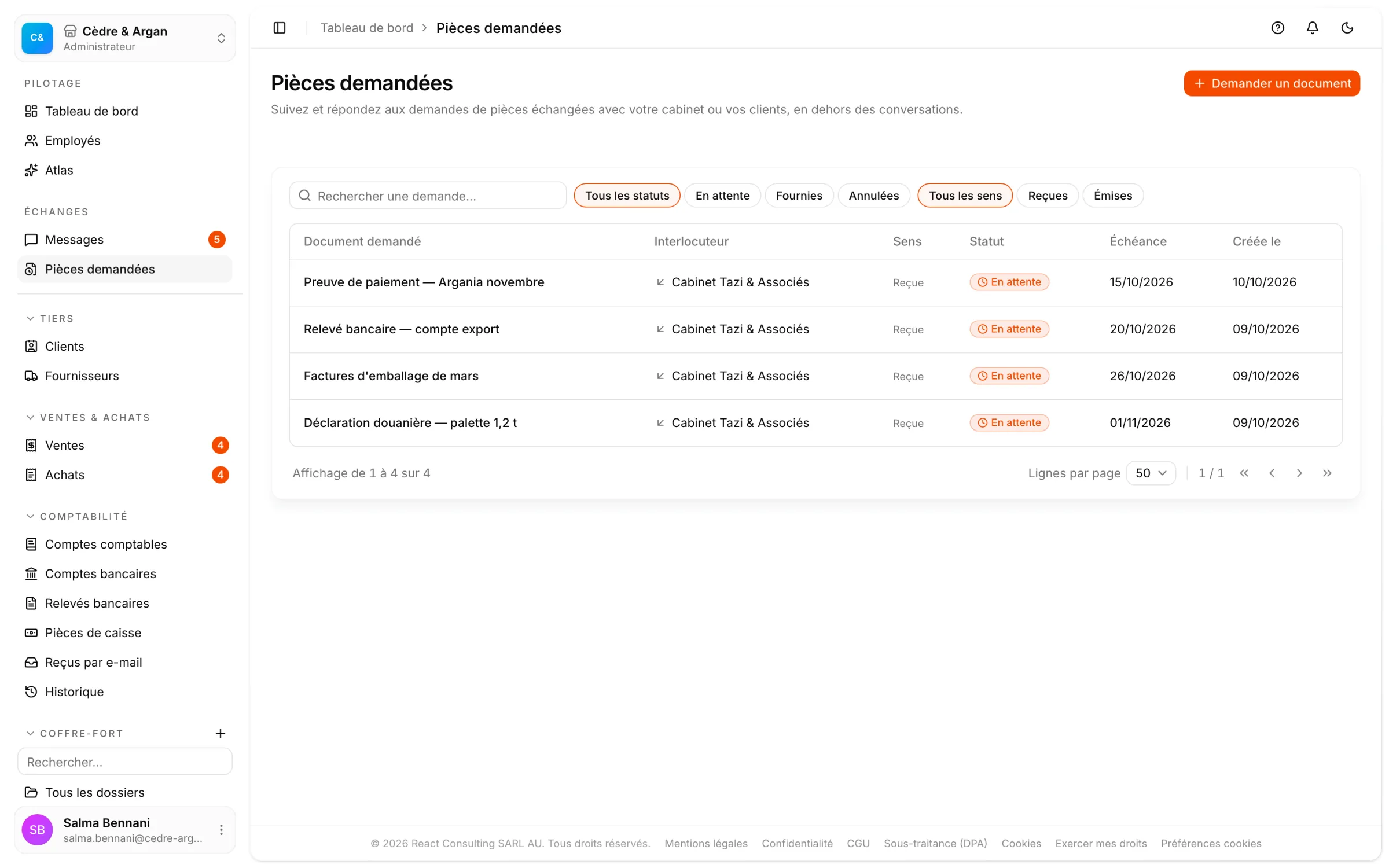
Task: Open Cèdre & Argan organization switcher
Action: 124,38
